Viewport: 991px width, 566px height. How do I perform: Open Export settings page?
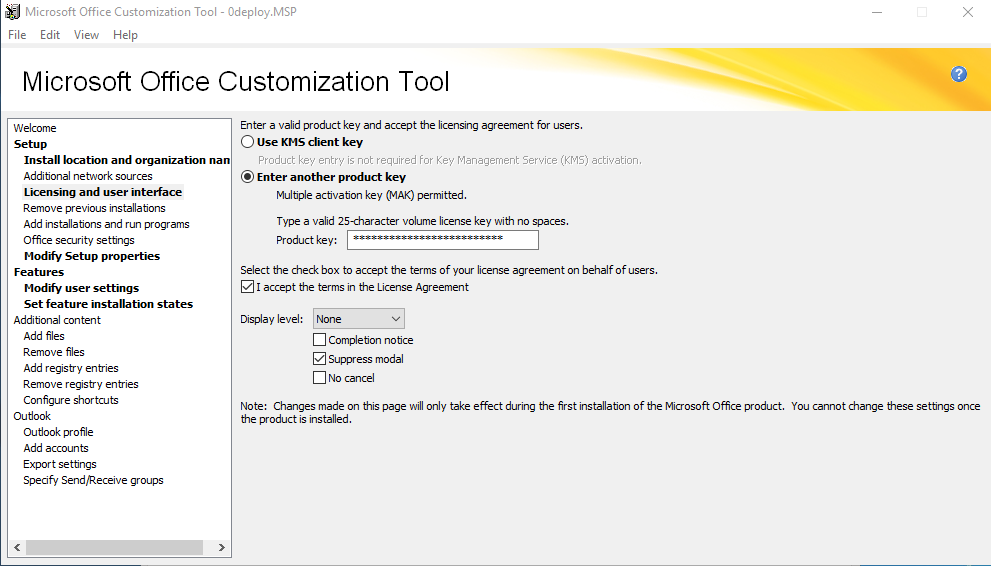pyautogui.click(x=60, y=464)
